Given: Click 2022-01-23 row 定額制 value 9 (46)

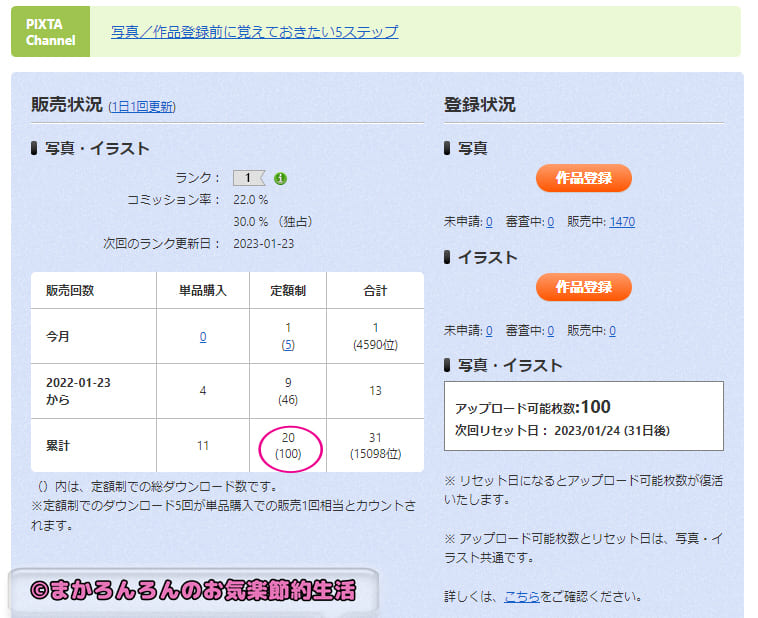Looking at the screenshot, I should (288, 391).
